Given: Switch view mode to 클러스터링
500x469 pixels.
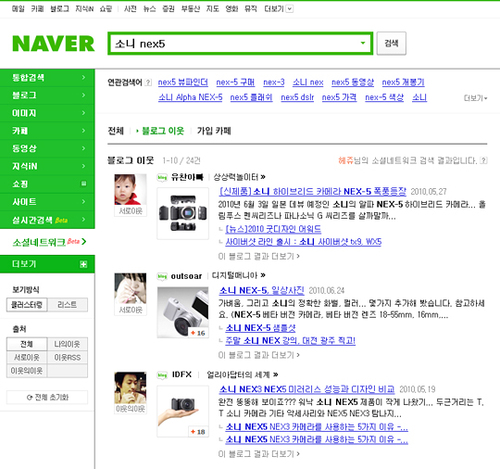Looking at the screenshot, I should click(27, 305).
